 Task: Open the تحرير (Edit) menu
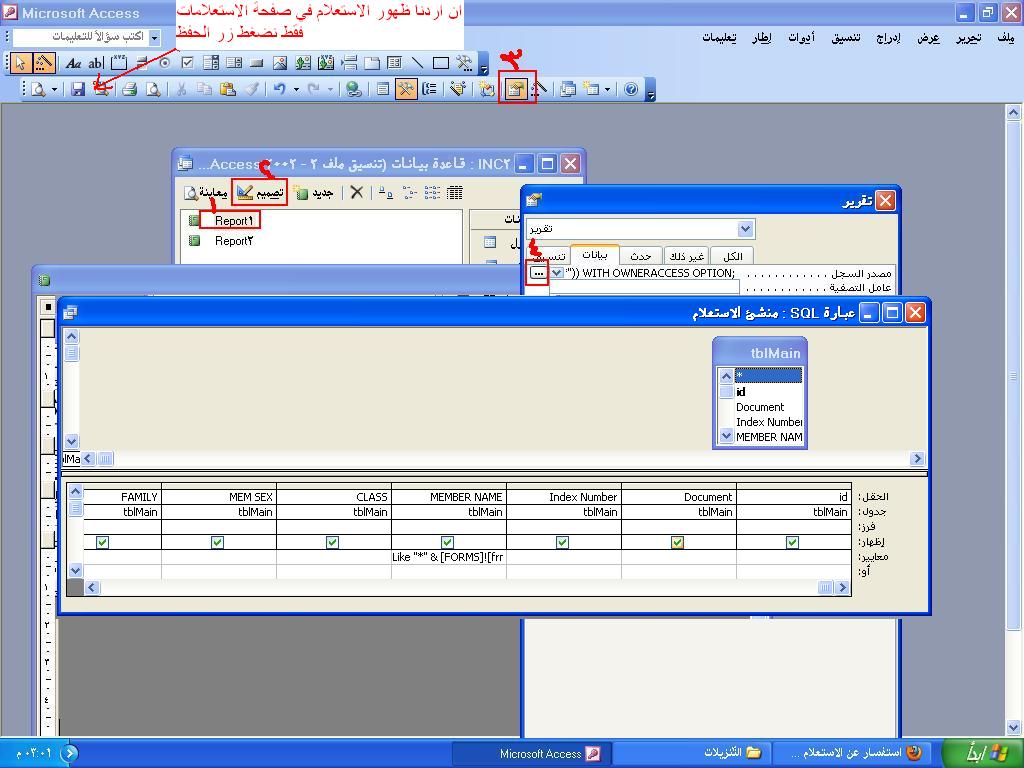pyautogui.click(x=968, y=38)
